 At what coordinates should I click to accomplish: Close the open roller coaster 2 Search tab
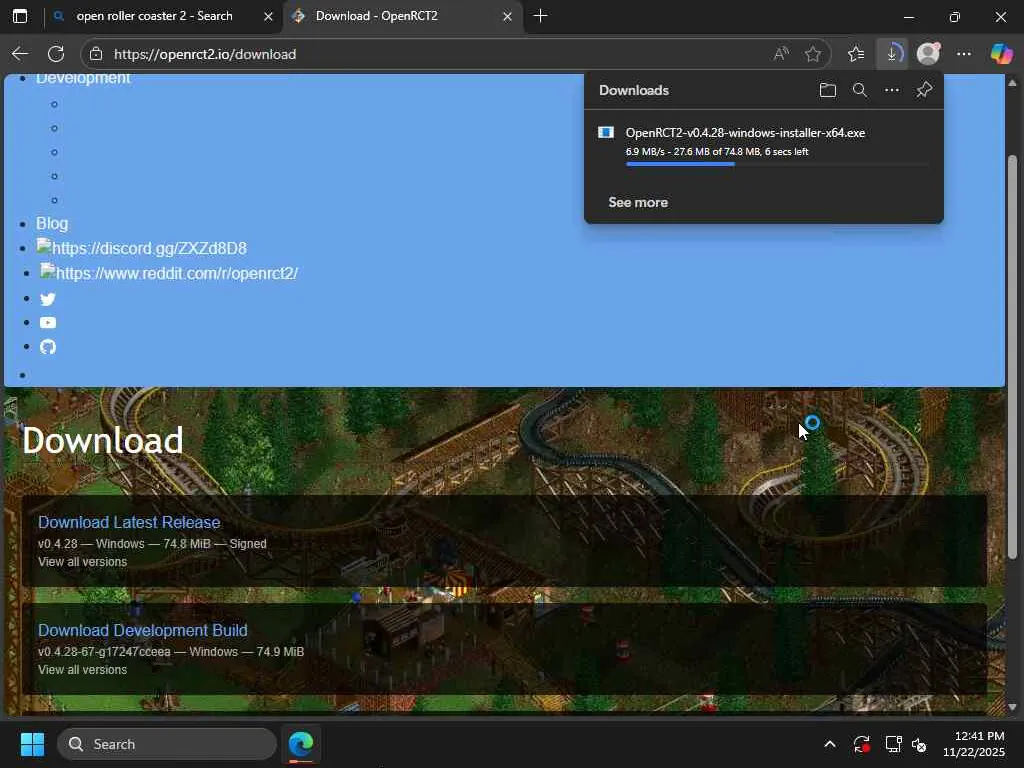pos(268,16)
